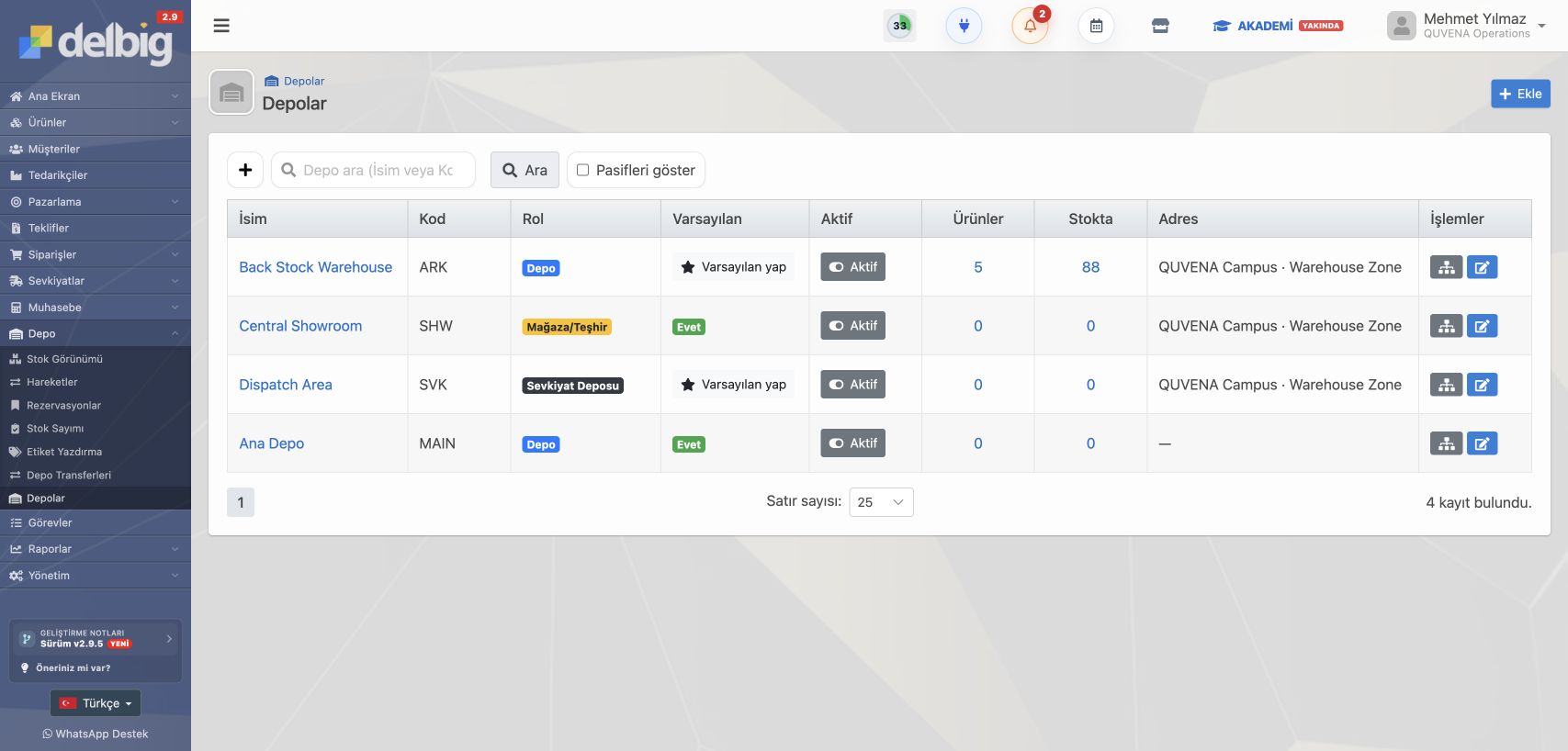Open the calendar icon in header

(1096, 26)
